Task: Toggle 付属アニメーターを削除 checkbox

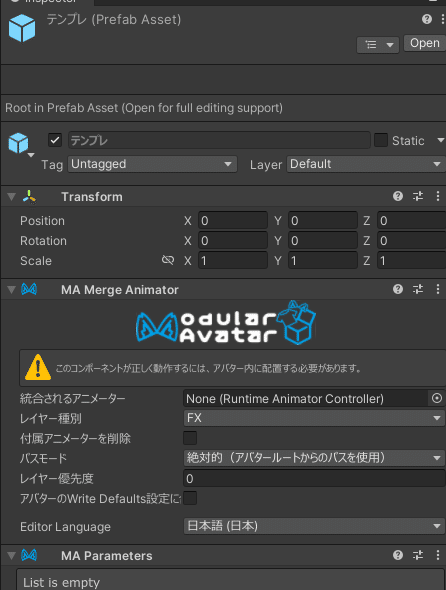Action: (190, 438)
